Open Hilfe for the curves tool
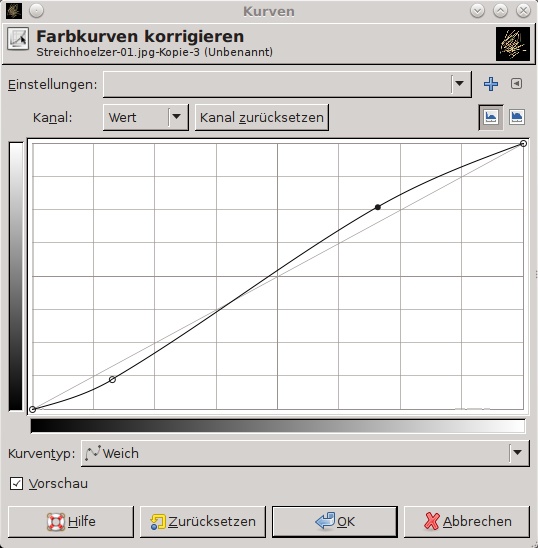The image size is (538, 548). click(71, 521)
